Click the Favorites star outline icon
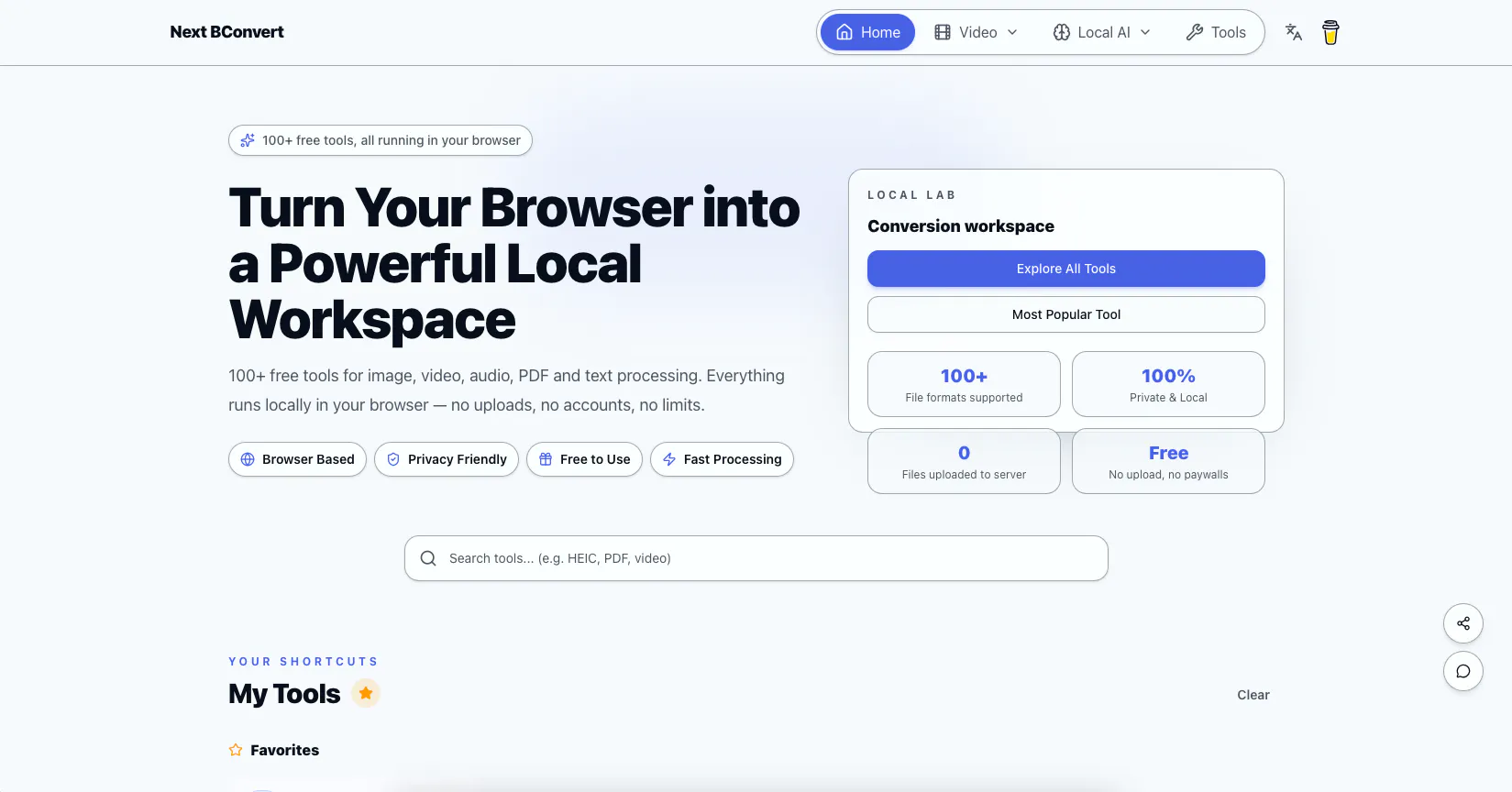This screenshot has width=1512, height=792. coord(236,750)
